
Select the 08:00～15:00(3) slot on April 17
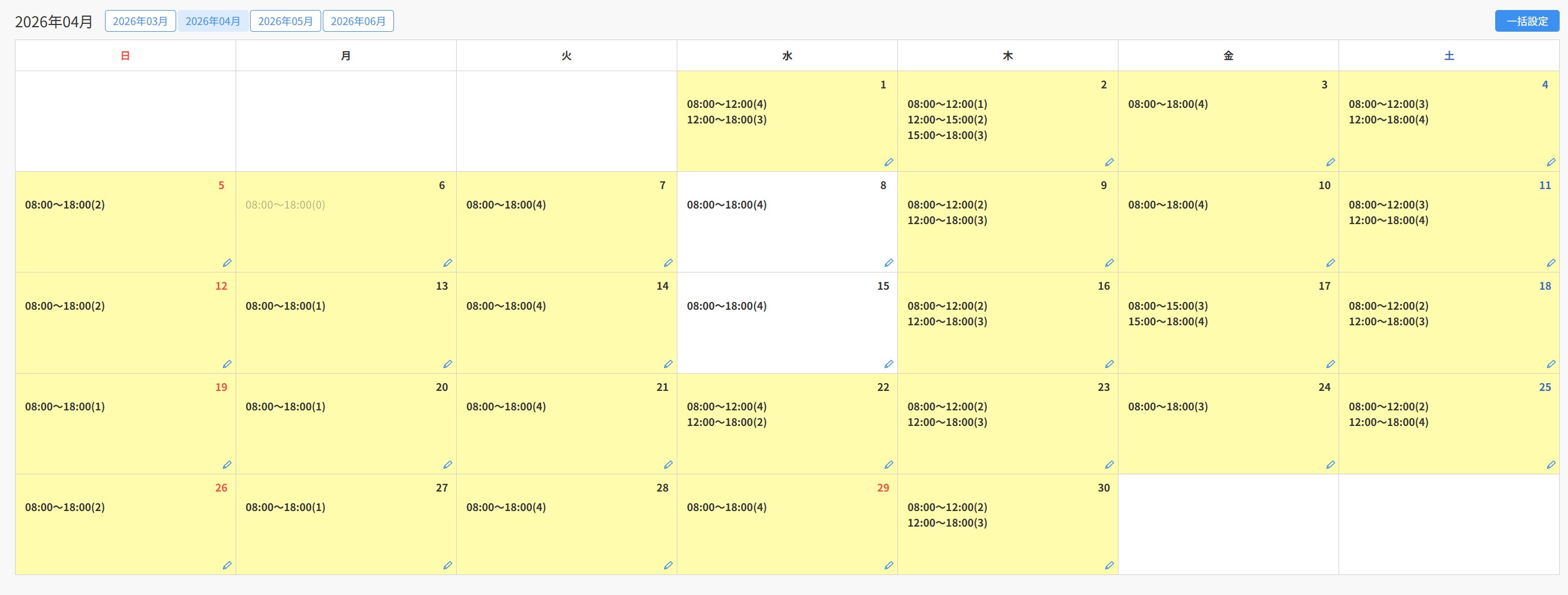tap(1167, 306)
